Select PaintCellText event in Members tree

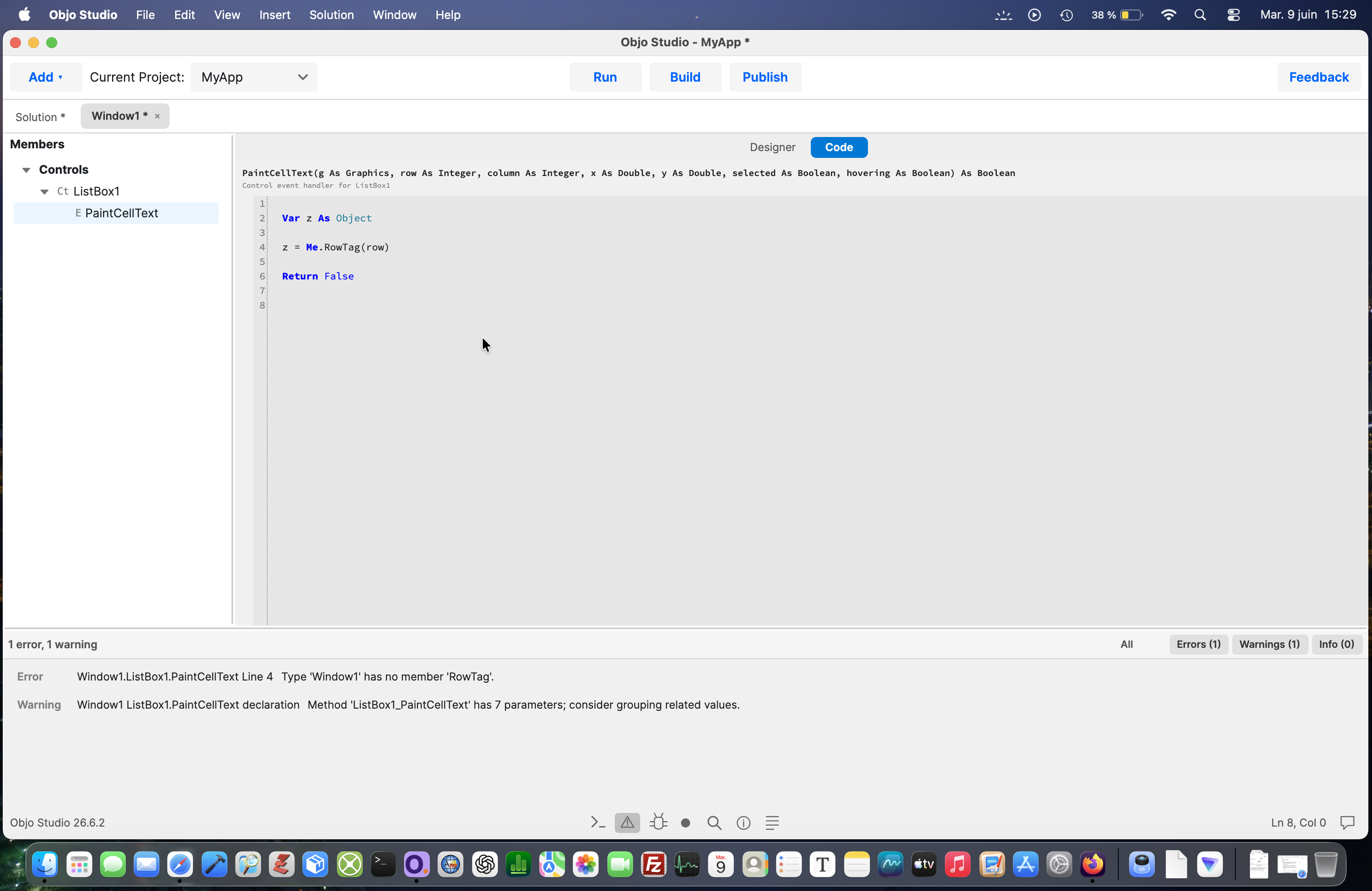coord(116,213)
